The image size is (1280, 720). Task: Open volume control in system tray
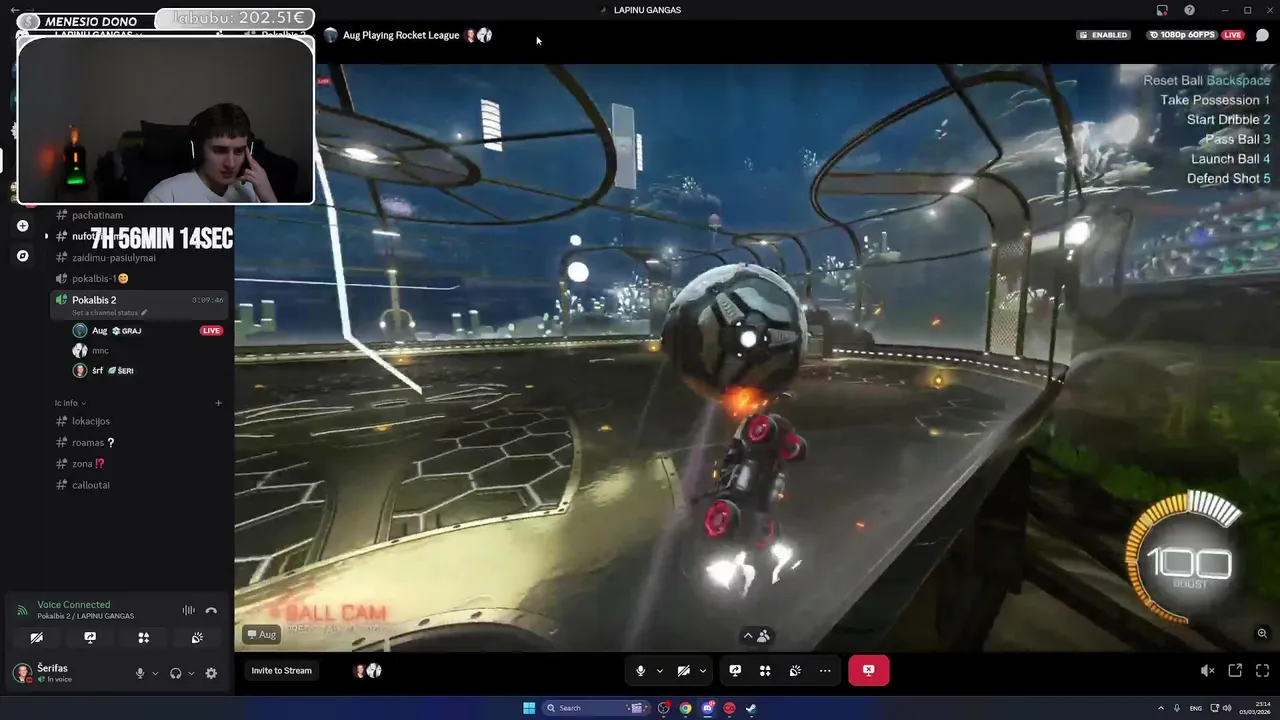(1226, 708)
